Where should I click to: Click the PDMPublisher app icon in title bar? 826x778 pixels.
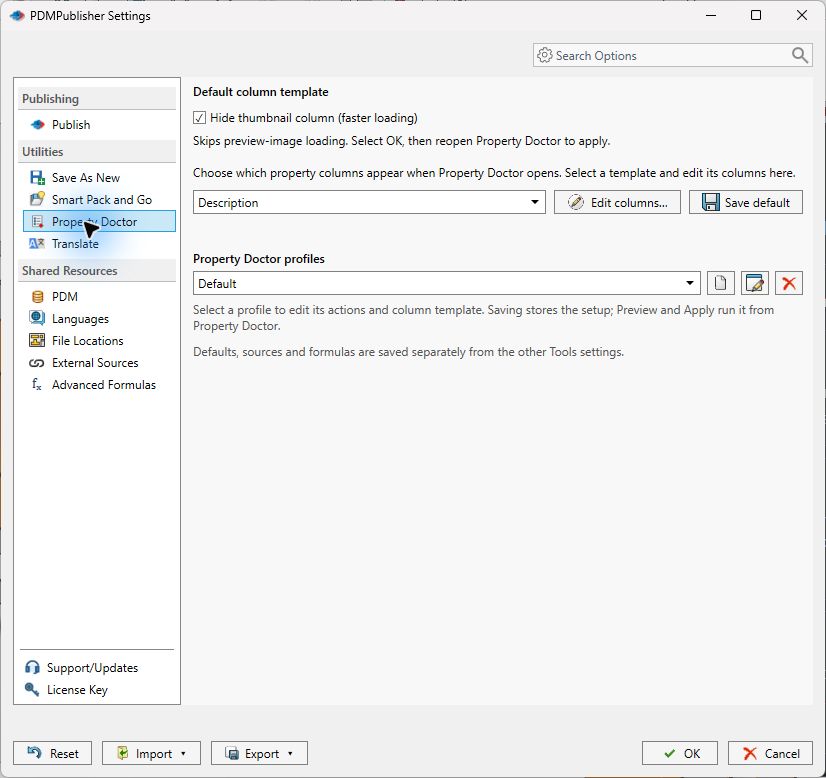(x=17, y=16)
